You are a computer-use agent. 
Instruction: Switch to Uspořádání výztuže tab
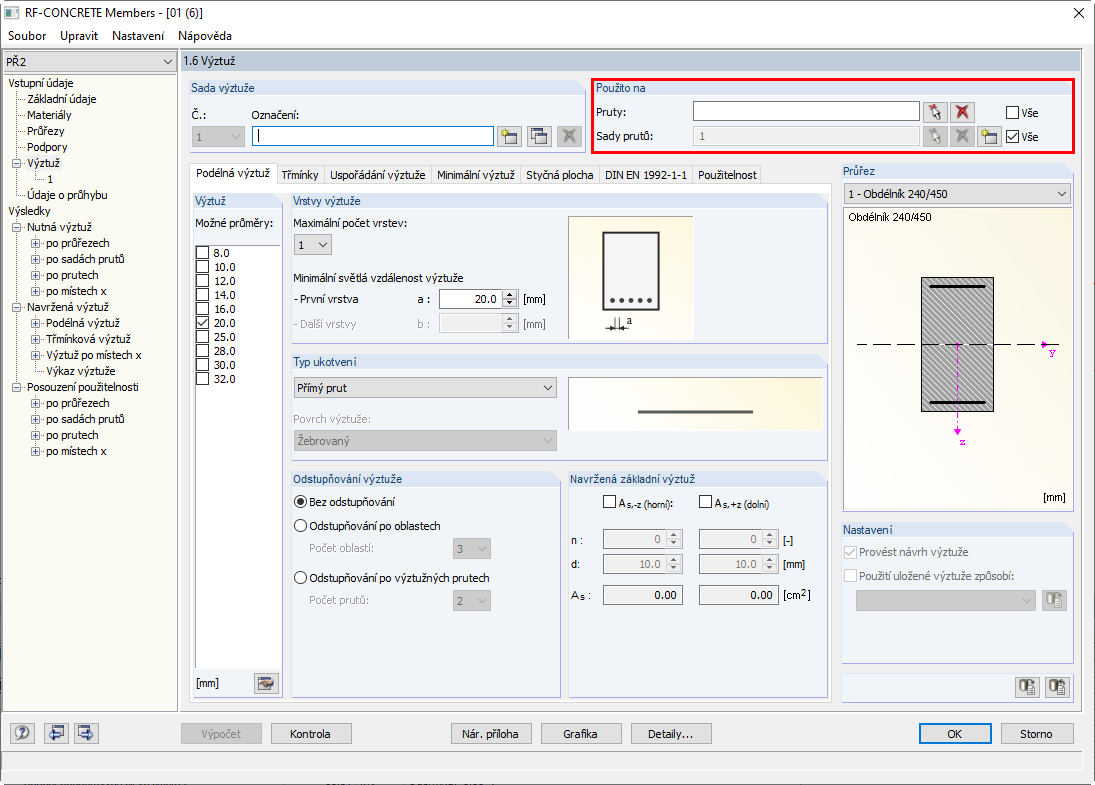[x=378, y=175]
